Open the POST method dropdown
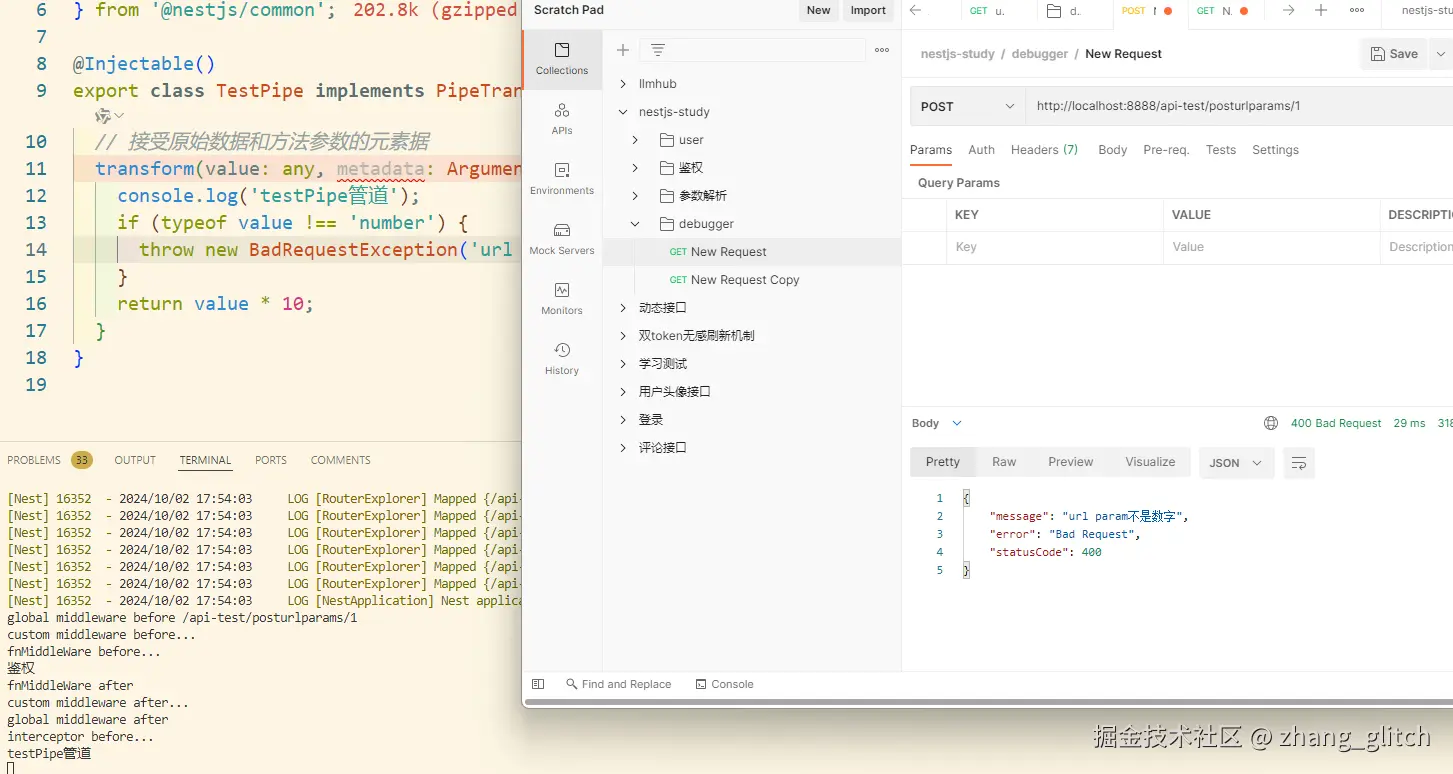This screenshot has width=1453, height=774. [967, 106]
